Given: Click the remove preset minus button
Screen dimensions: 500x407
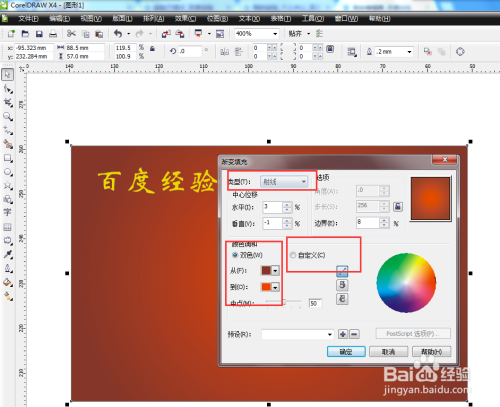Looking at the screenshot, I should (354, 334).
